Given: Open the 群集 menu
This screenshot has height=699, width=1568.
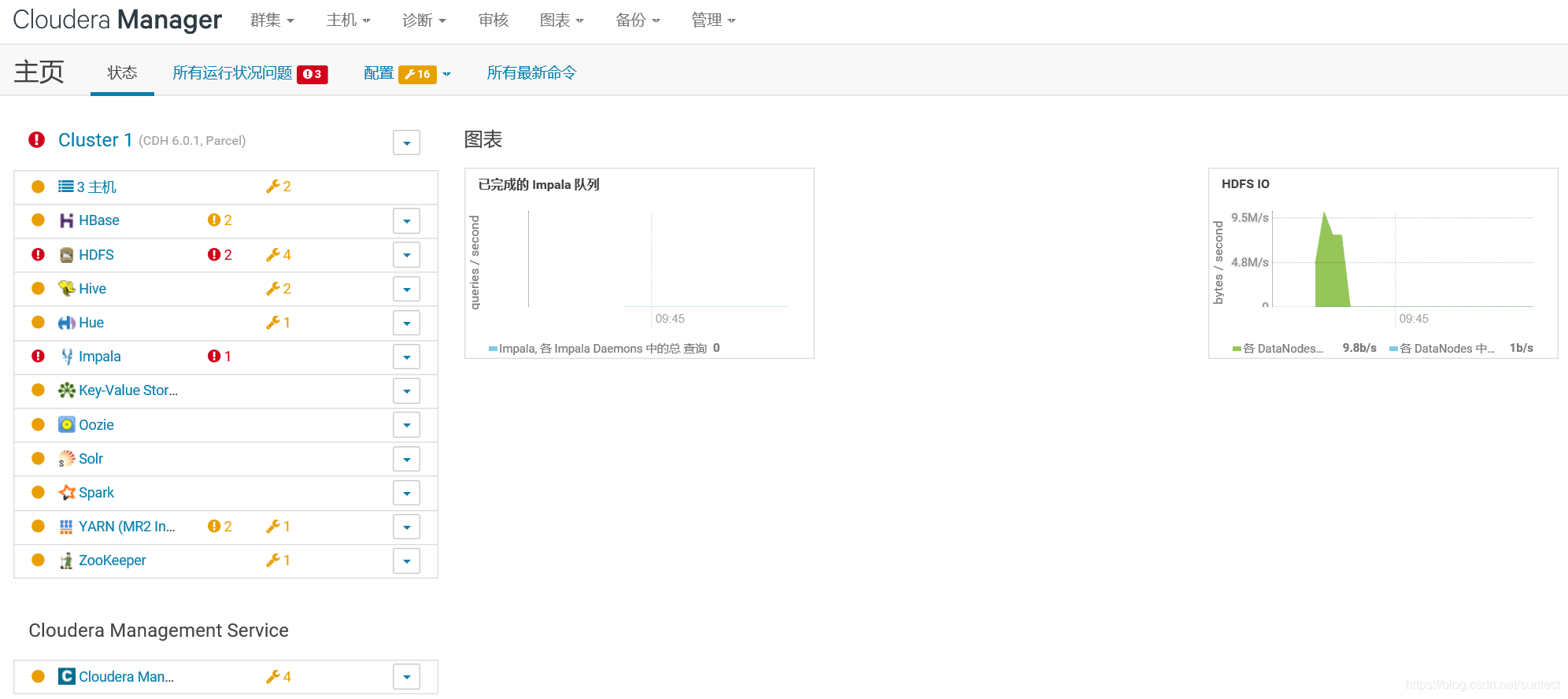Looking at the screenshot, I should (272, 20).
